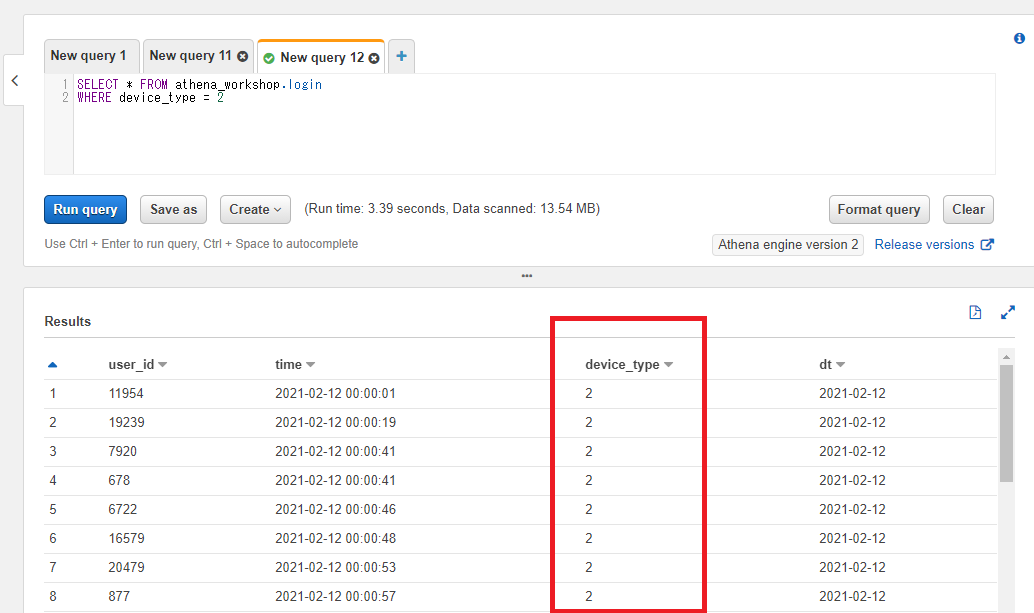Expand the Results panel to full screen

point(1007,312)
